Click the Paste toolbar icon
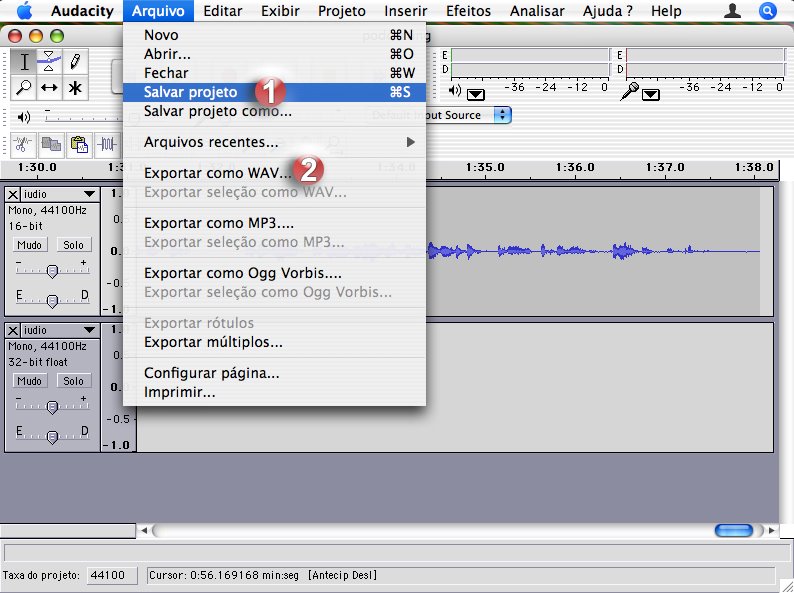 (79, 145)
